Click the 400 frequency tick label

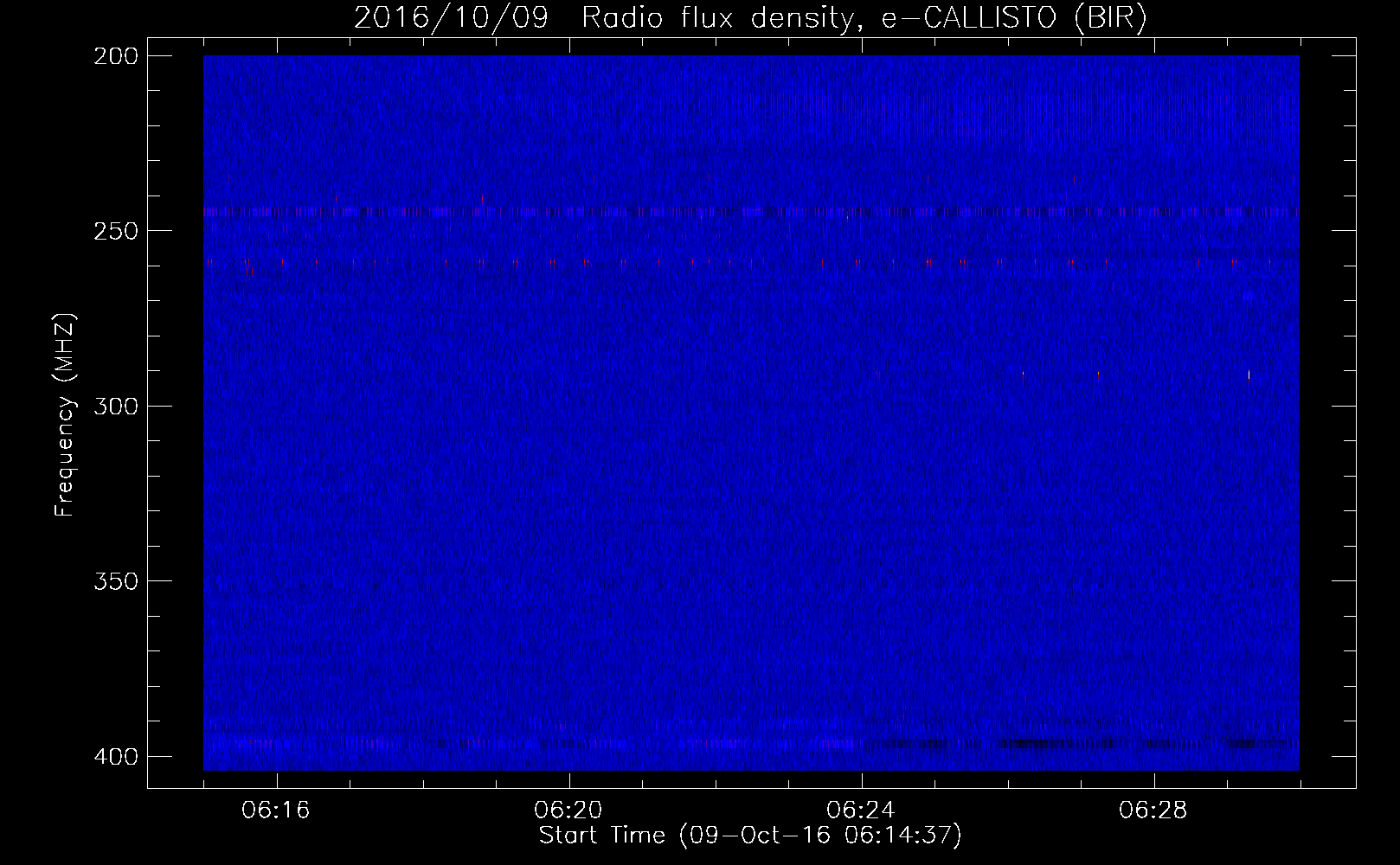coord(116,757)
